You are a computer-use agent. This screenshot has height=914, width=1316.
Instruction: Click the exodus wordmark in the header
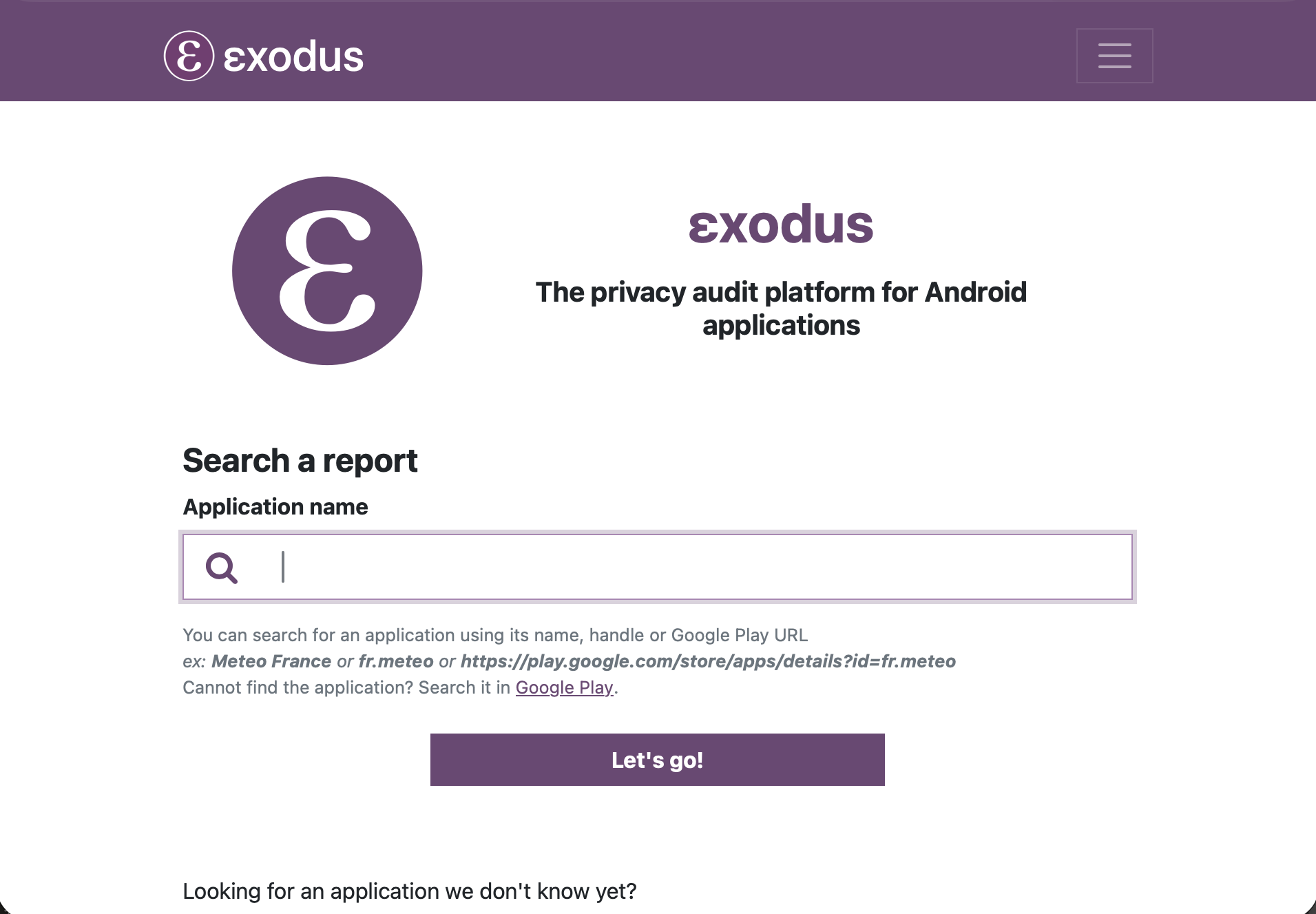pyautogui.click(x=293, y=56)
